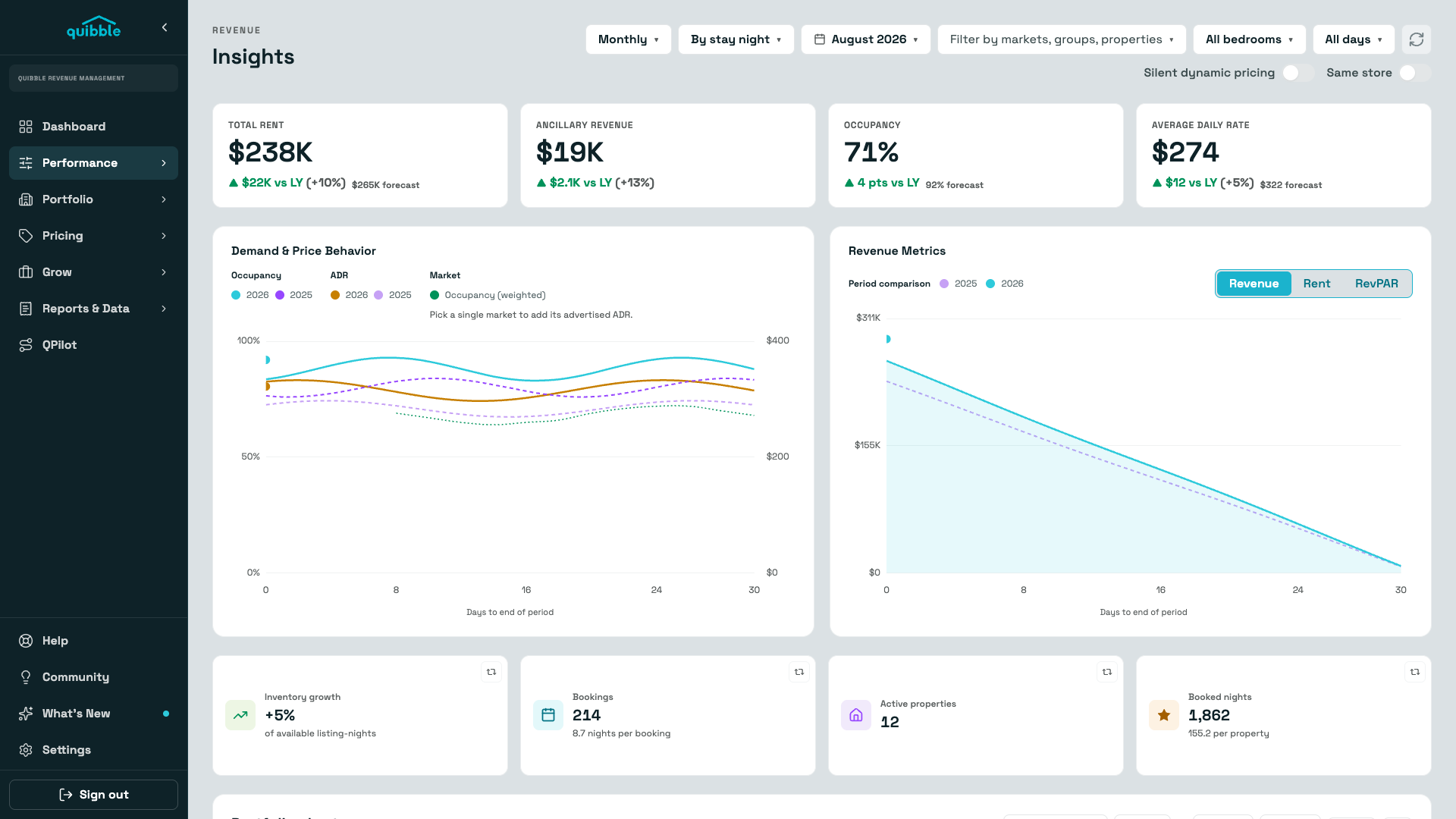Collapse the sidebar with the arrow icon
Viewport: 1456px width, 819px height.
(165, 27)
